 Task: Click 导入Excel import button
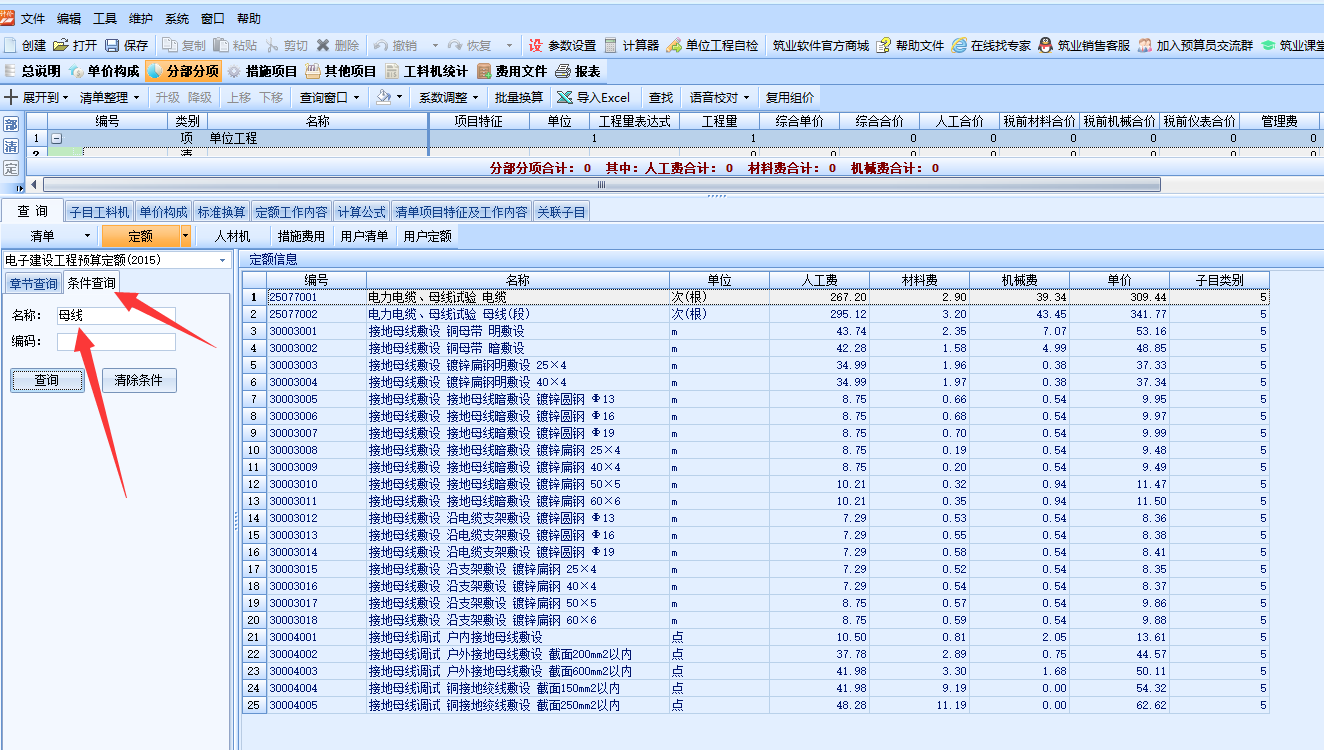click(594, 97)
